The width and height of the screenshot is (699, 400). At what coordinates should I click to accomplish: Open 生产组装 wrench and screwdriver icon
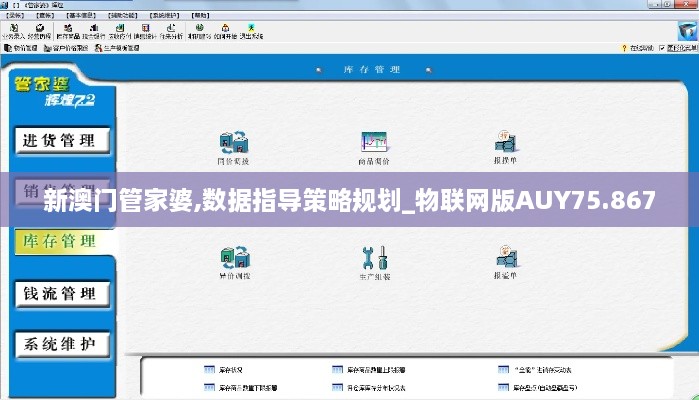[x=374, y=263]
